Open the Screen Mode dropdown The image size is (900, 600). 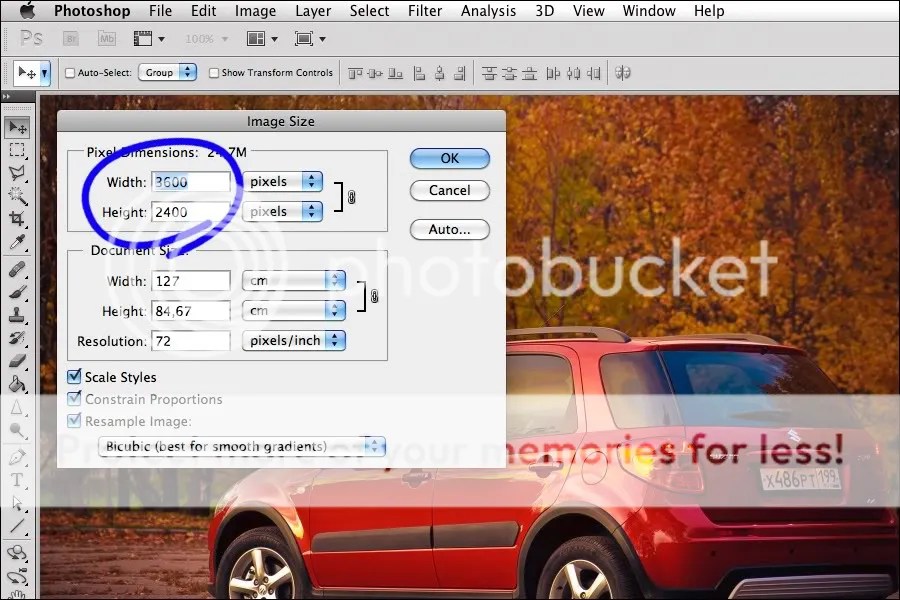point(310,39)
